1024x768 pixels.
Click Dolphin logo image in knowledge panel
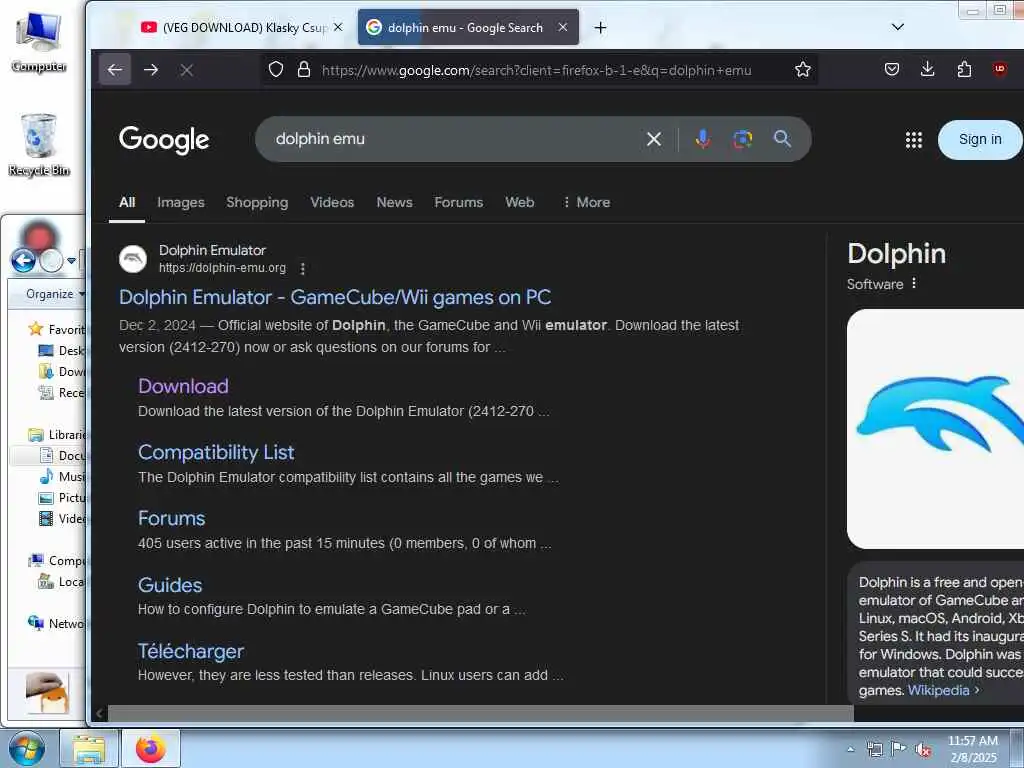click(935, 428)
